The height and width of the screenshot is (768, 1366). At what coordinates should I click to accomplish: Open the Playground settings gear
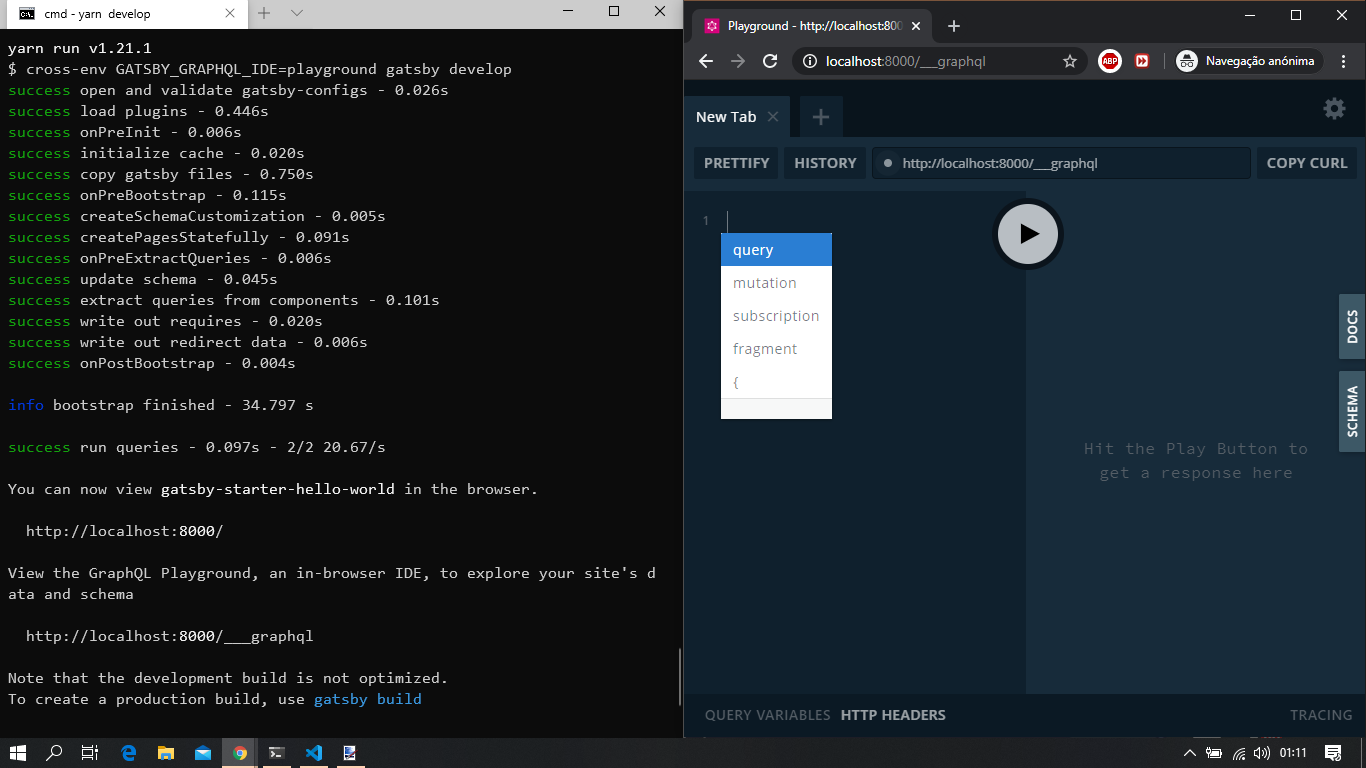tap(1334, 109)
